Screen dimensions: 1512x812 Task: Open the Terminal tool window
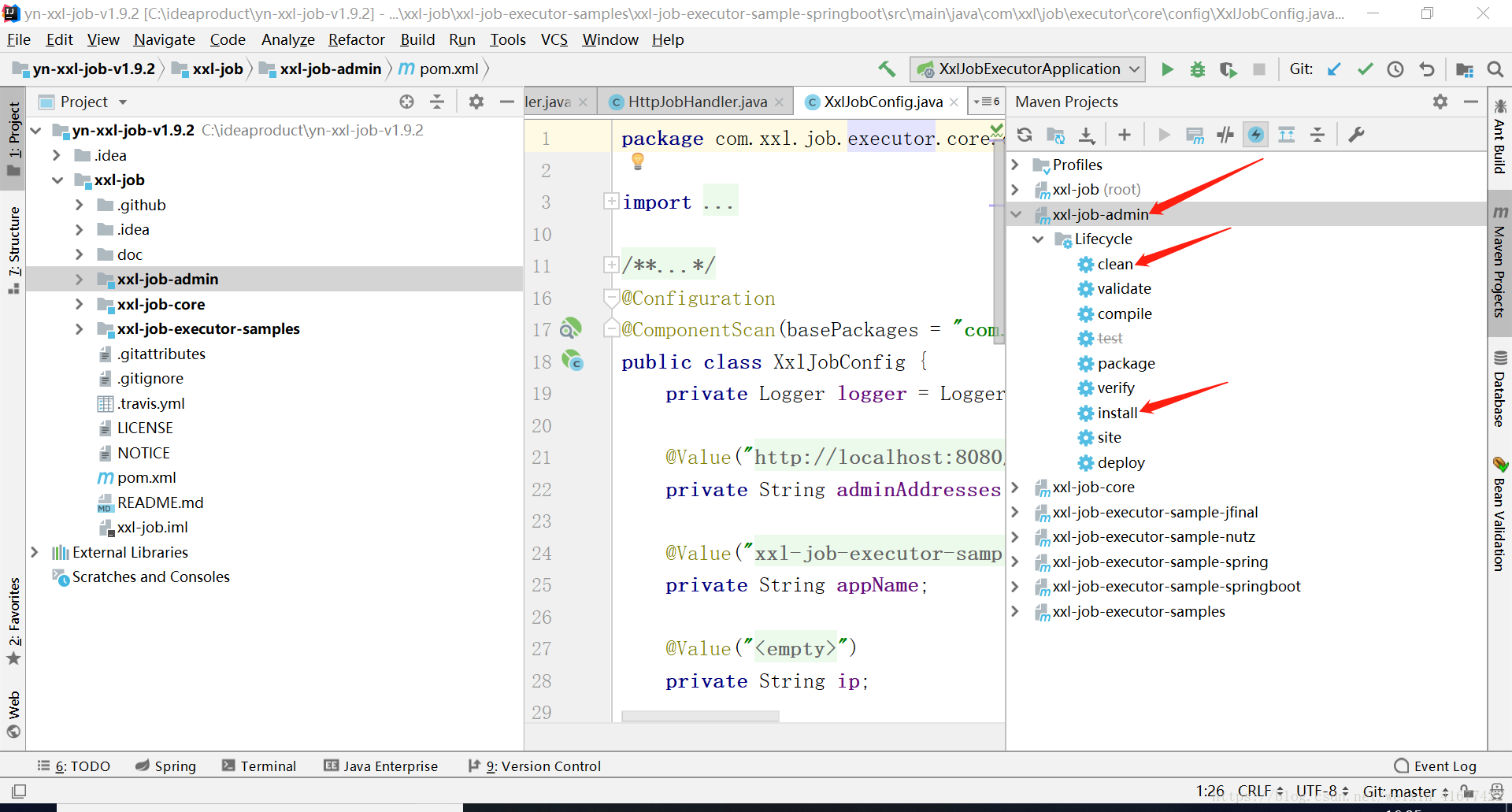[x=259, y=766]
